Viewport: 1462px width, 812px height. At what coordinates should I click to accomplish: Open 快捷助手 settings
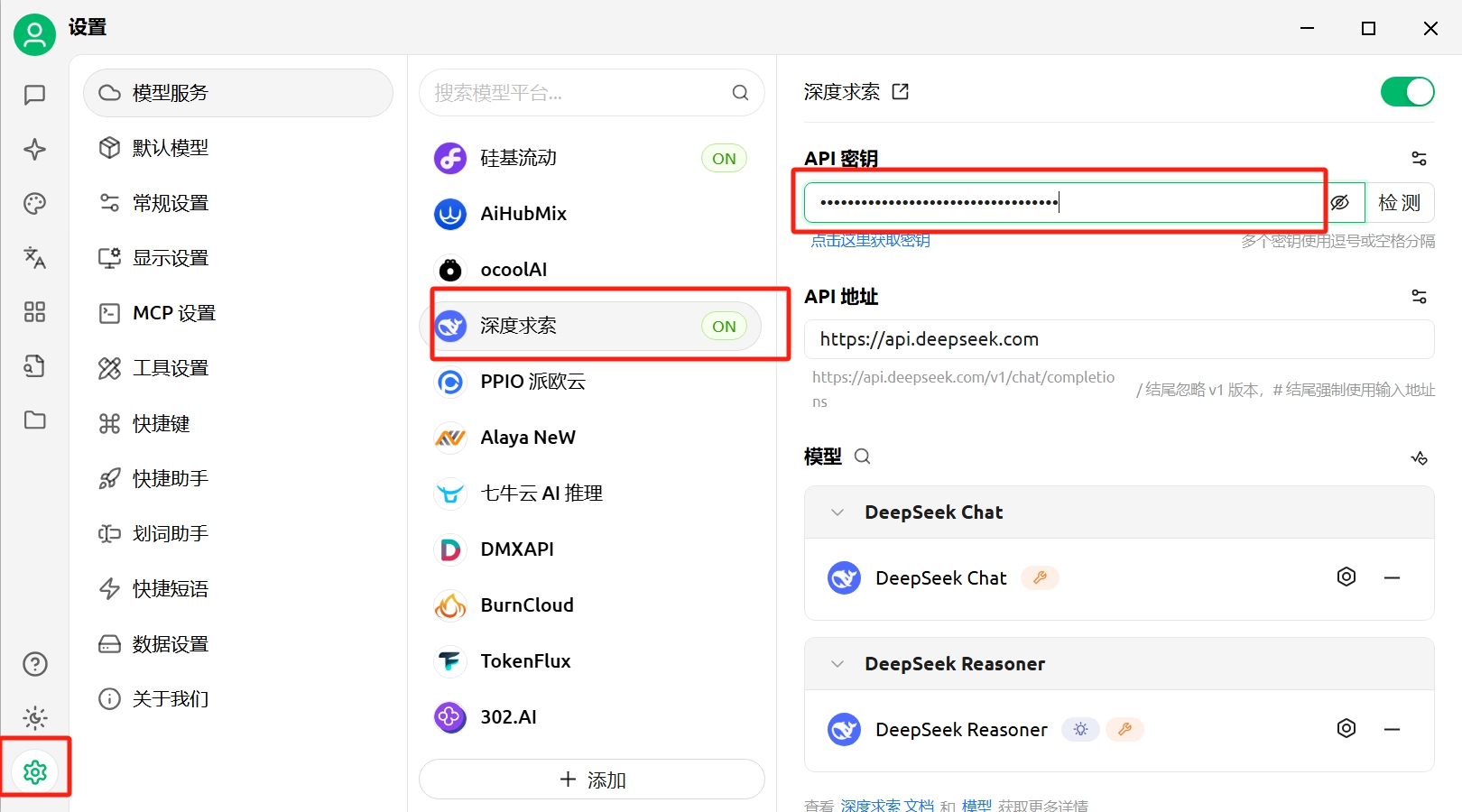(238, 478)
